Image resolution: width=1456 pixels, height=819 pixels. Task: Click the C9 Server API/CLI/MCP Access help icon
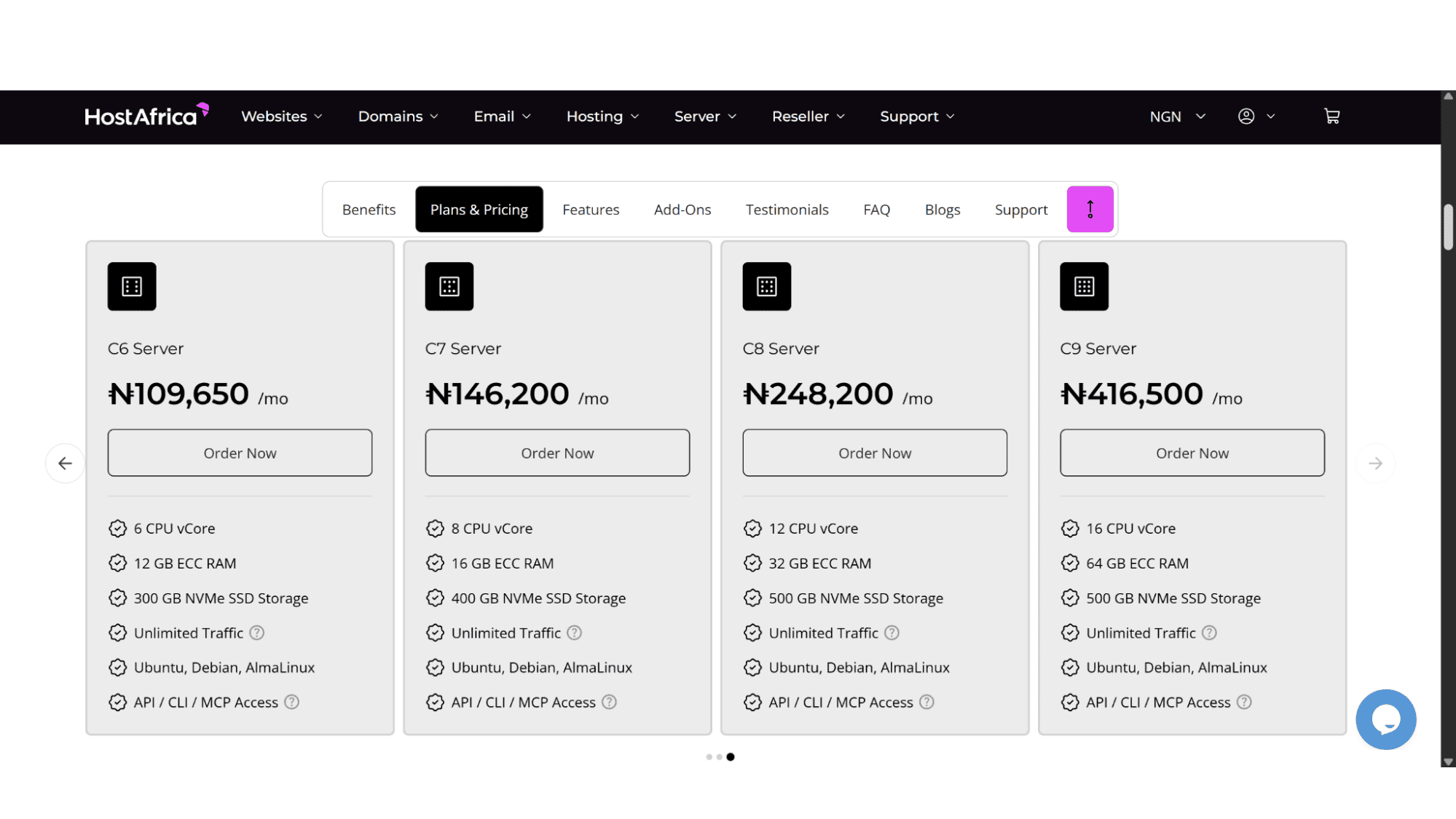click(x=1244, y=702)
